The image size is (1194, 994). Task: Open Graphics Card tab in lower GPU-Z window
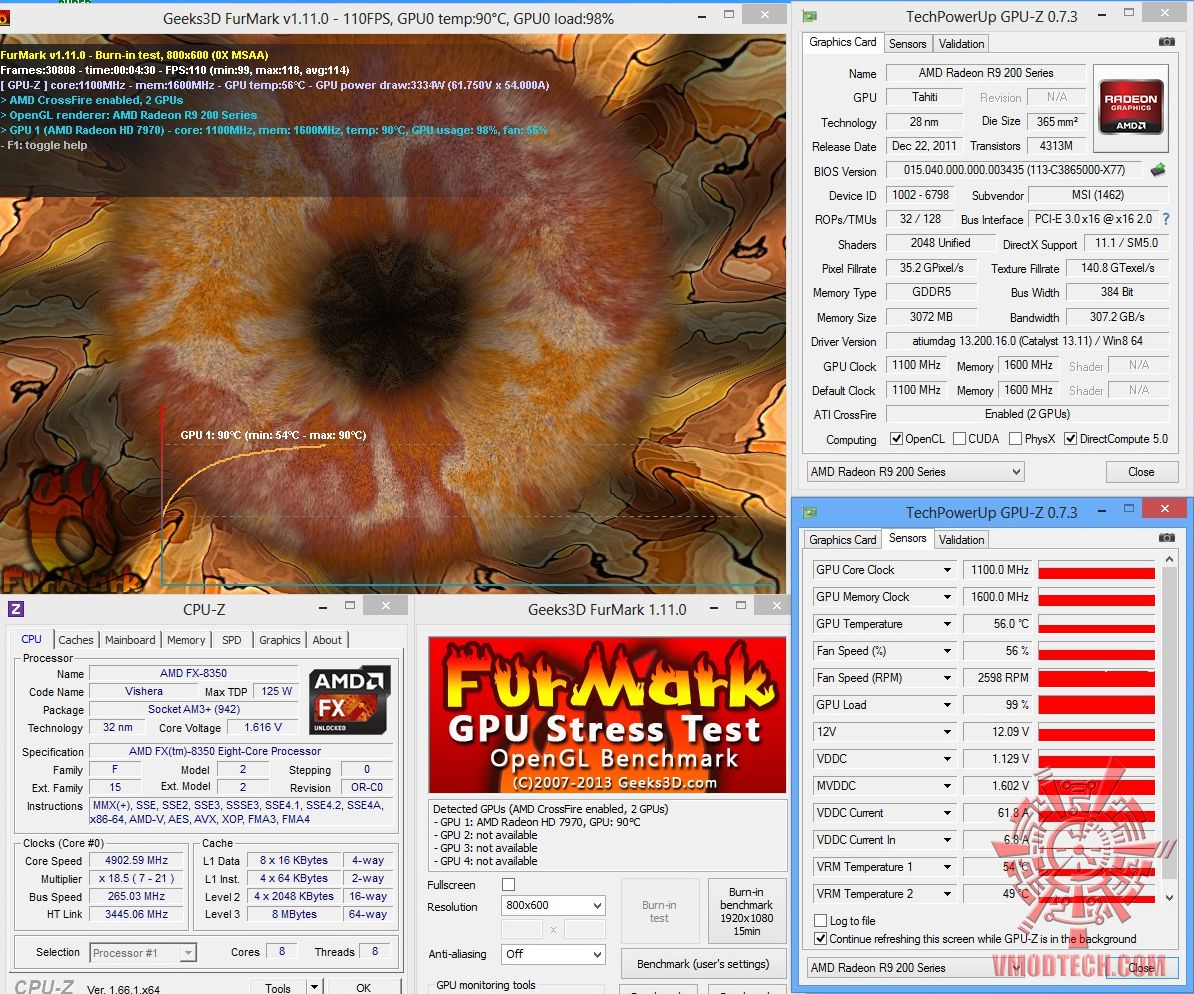pyautogui.click(x=842, y=539)
